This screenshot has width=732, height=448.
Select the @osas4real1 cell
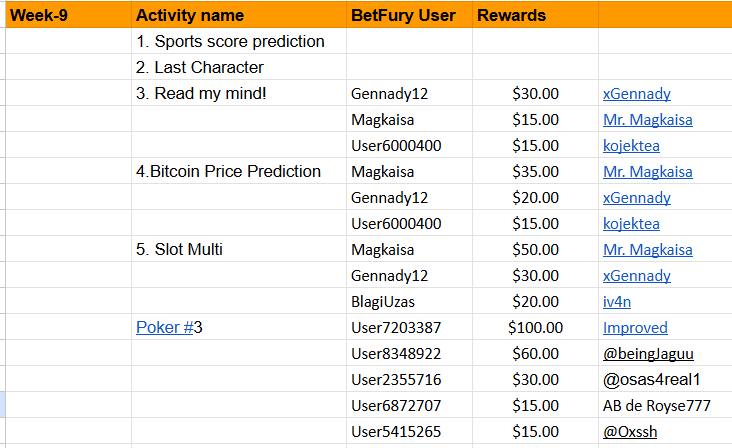click(x=665, y=379)
